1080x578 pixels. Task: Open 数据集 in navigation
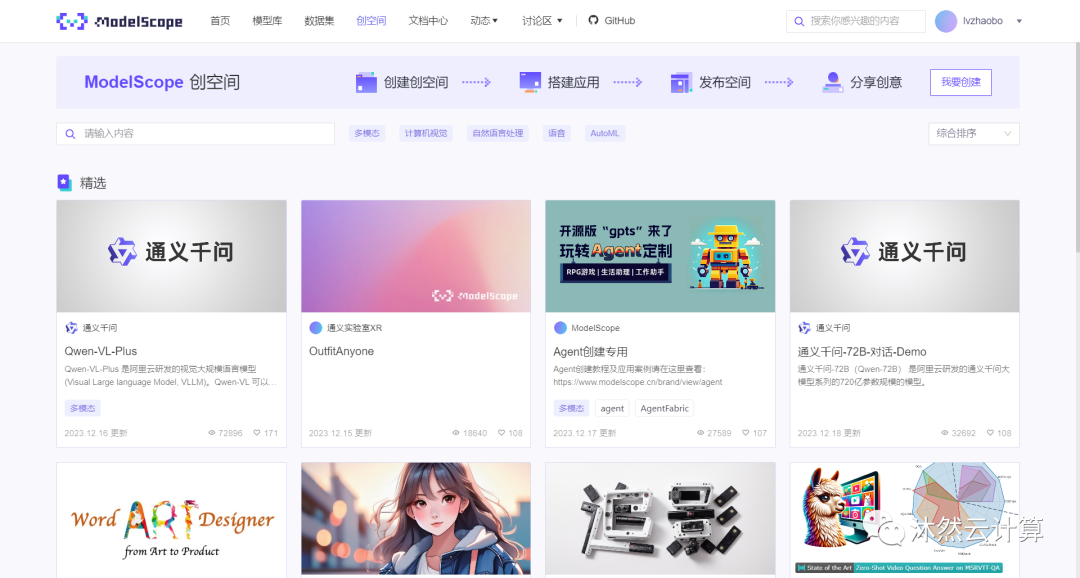coord(319,21)
